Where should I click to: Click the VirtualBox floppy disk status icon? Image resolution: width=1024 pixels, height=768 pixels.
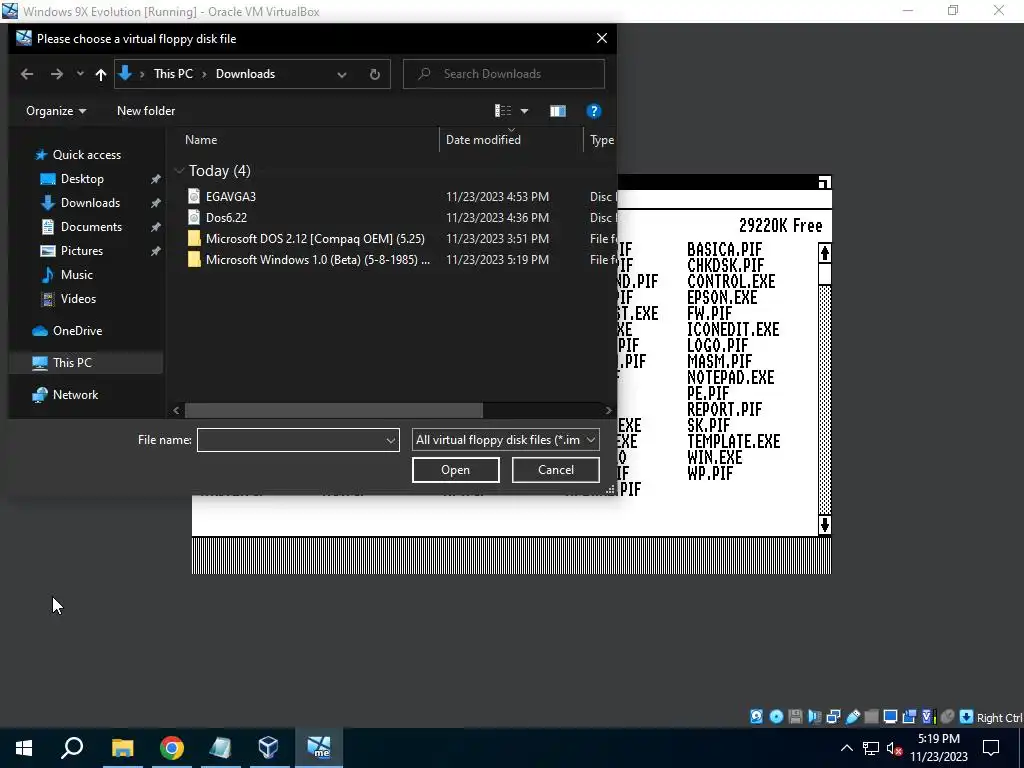(x=795, y=716)
